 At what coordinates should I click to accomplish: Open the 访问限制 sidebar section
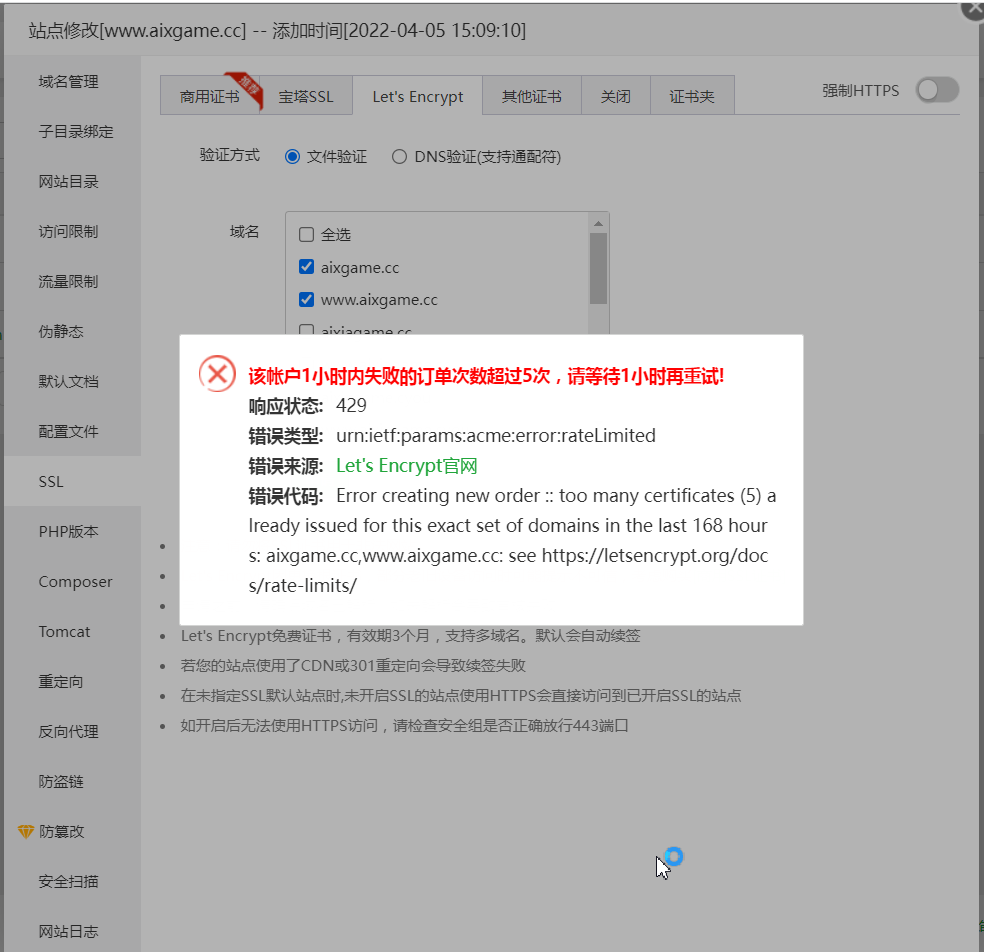[x=68, y=232]
